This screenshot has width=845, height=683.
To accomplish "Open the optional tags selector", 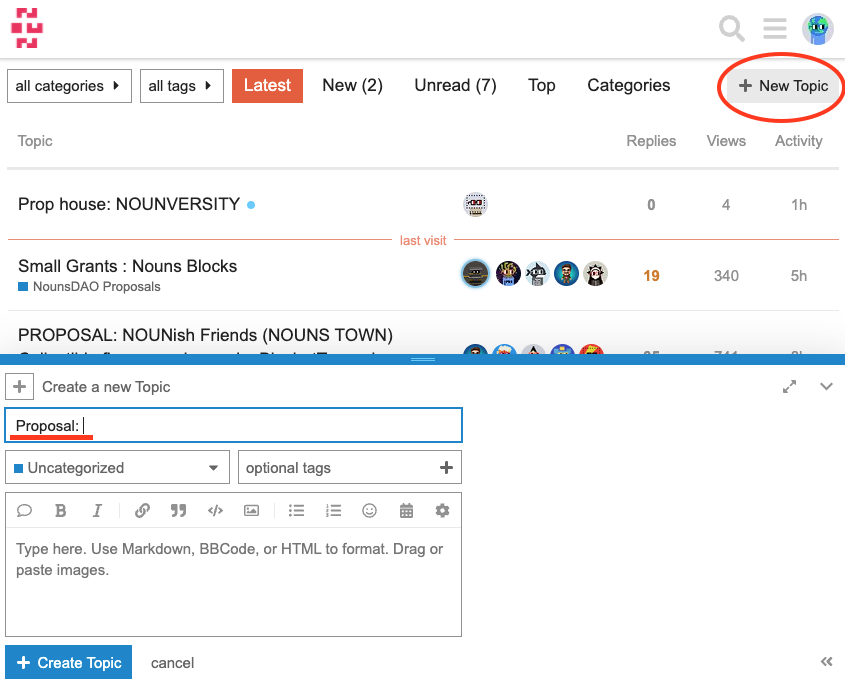I will pos(350,467).
